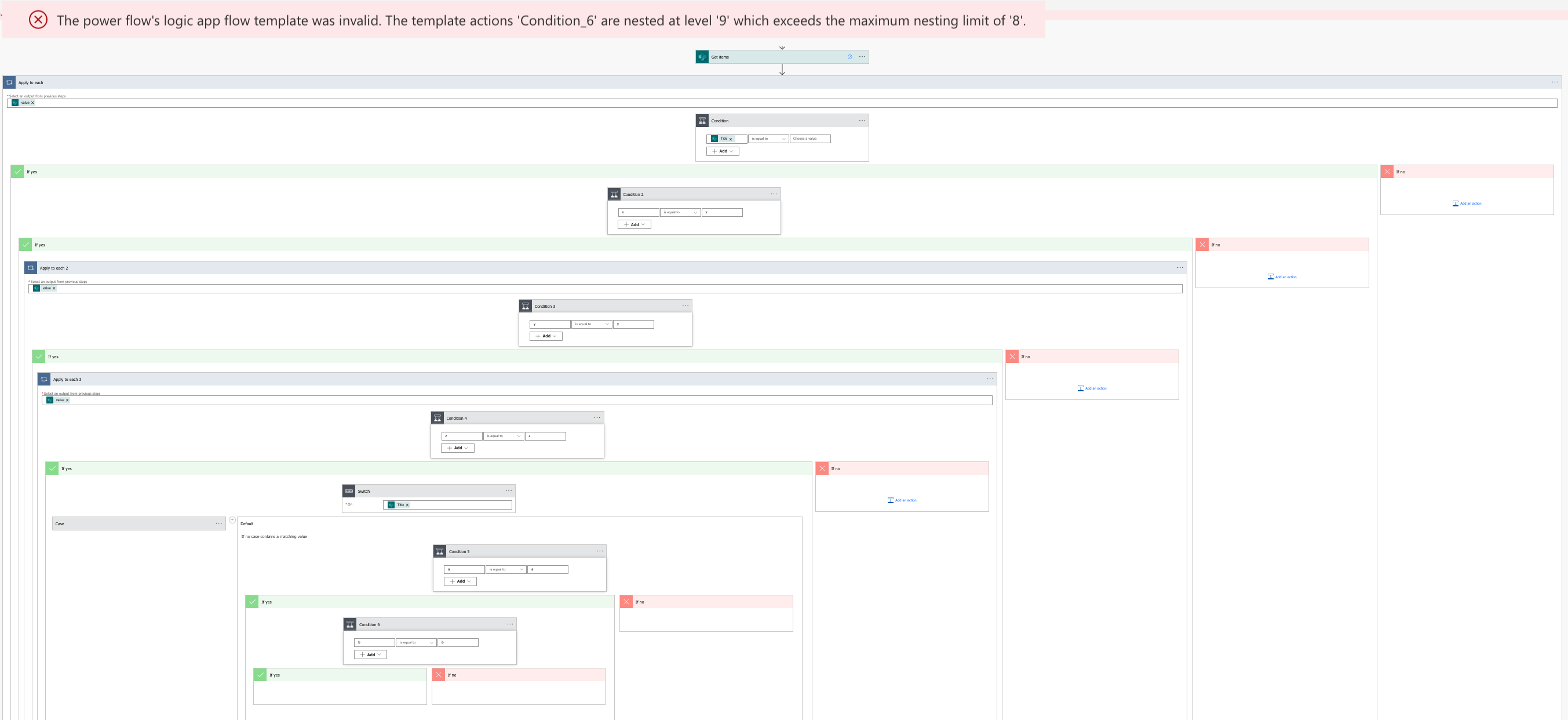
Task: Open the Switch ellipsis menu
Action: (509, 491)
